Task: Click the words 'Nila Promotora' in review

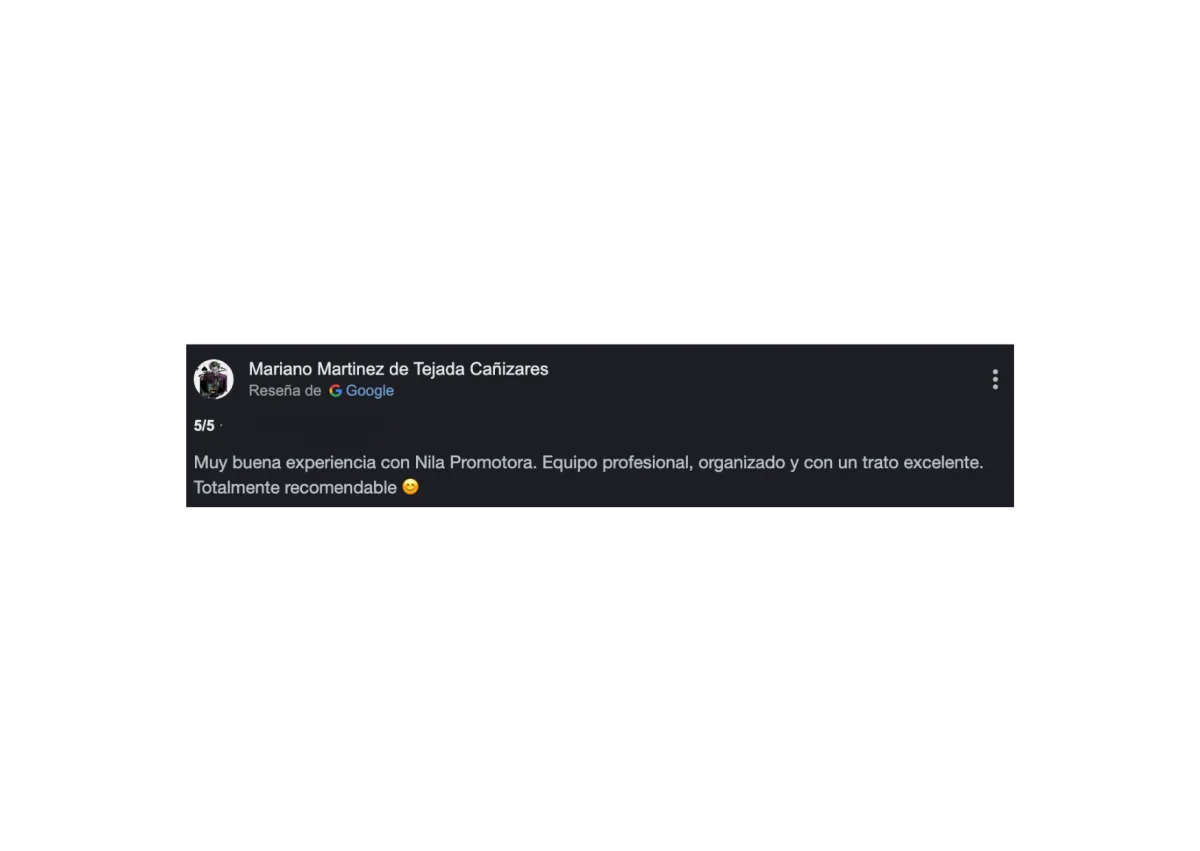Action: [475, 463]
